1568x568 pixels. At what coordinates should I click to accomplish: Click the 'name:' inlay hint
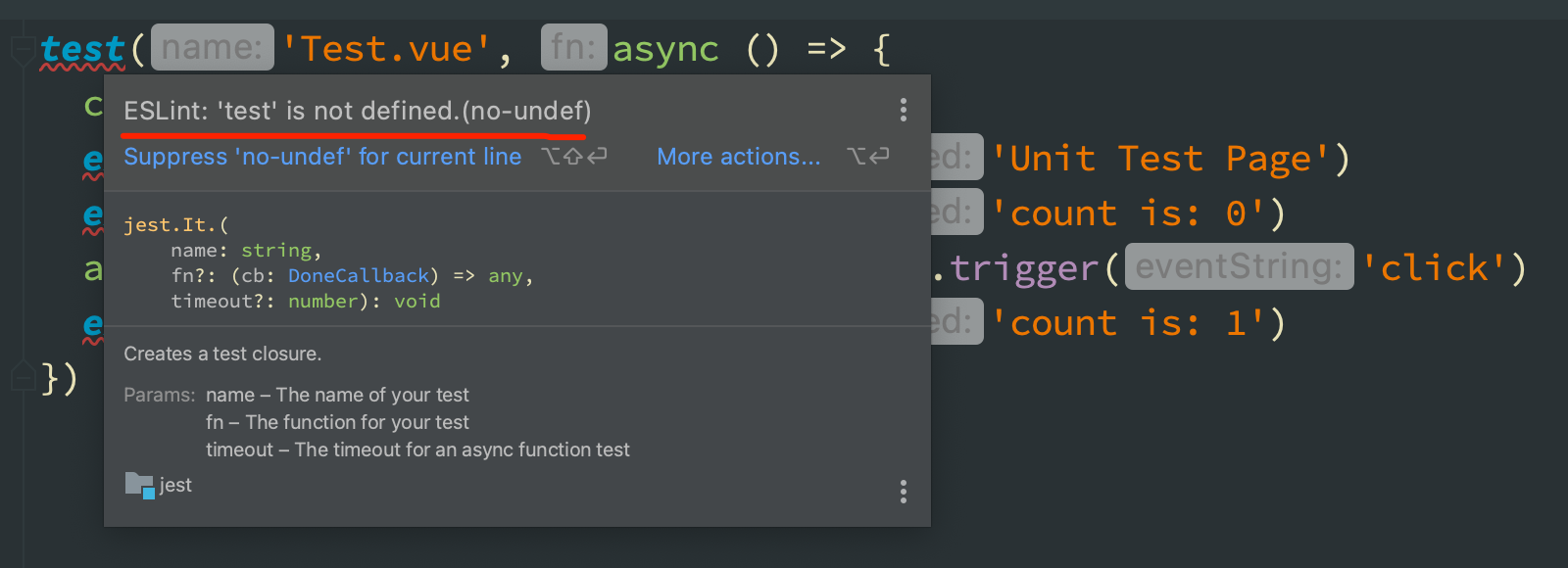coord(212,48)
